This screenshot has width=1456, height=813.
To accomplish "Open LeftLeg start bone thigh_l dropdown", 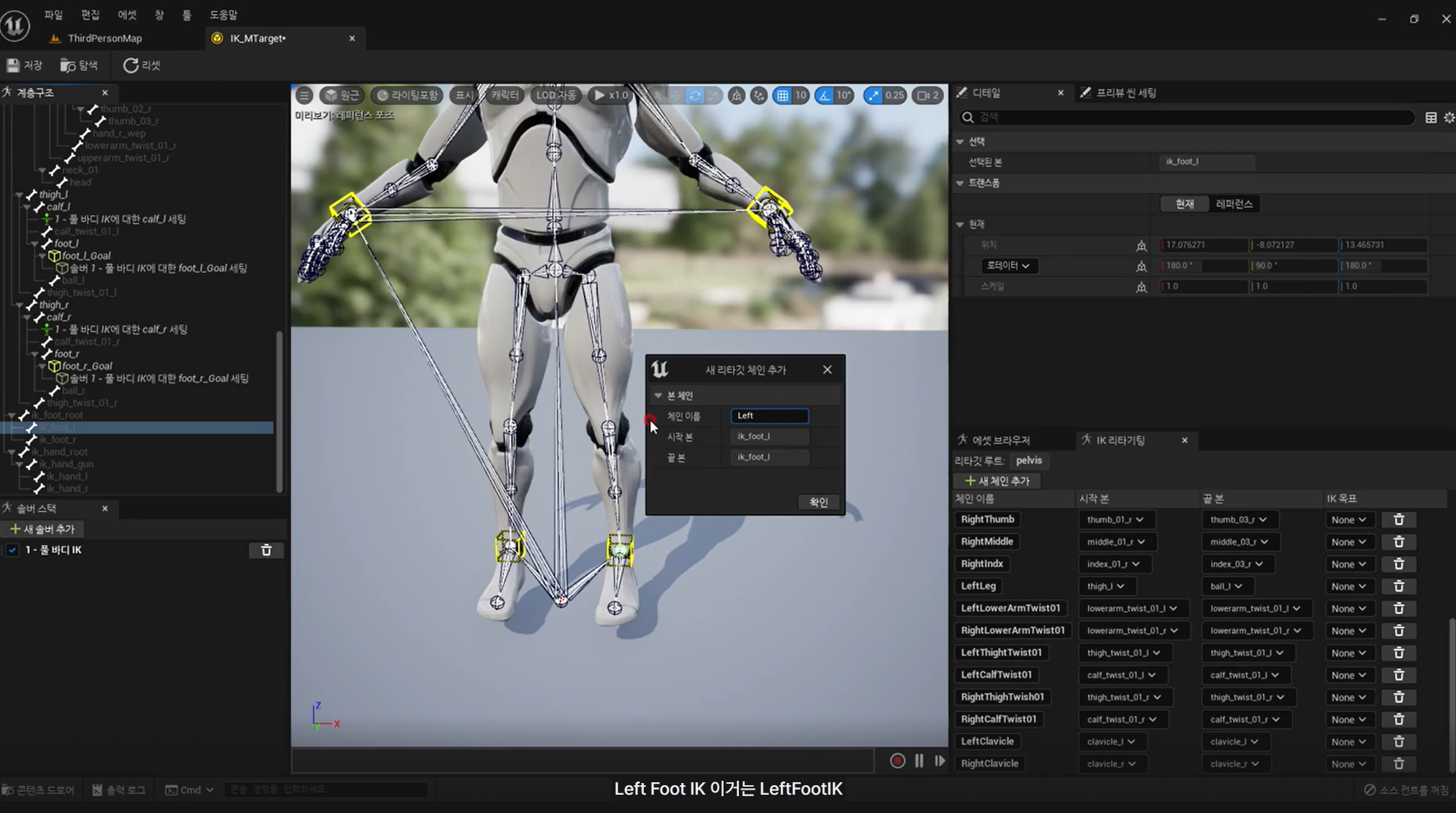I will pyautogui.click(x=1106, y=586).
